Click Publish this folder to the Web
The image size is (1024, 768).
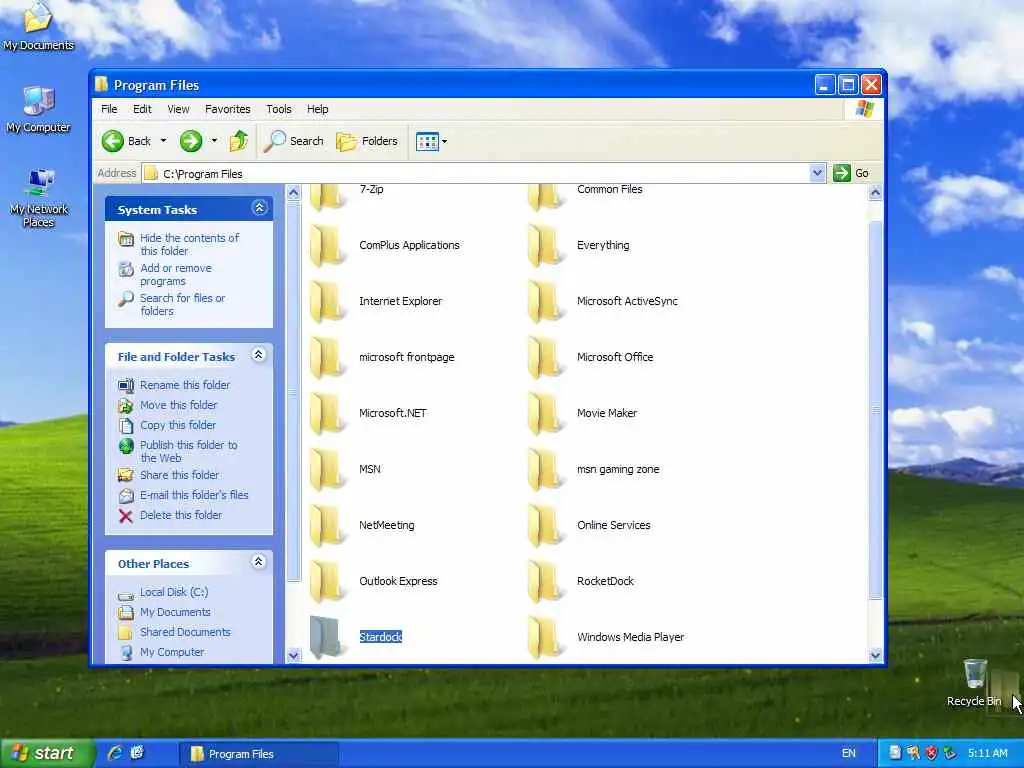click(x=189, y=451)
